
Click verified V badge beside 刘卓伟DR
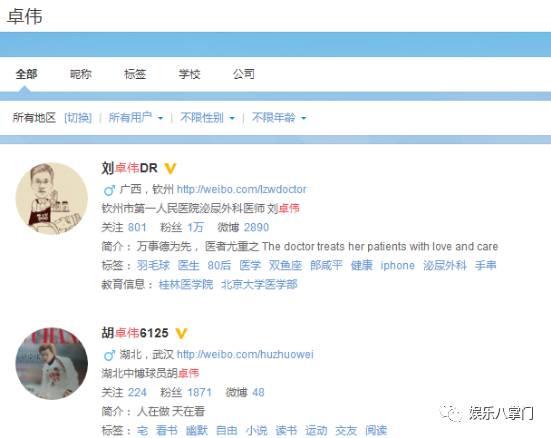tap(170, 168)
